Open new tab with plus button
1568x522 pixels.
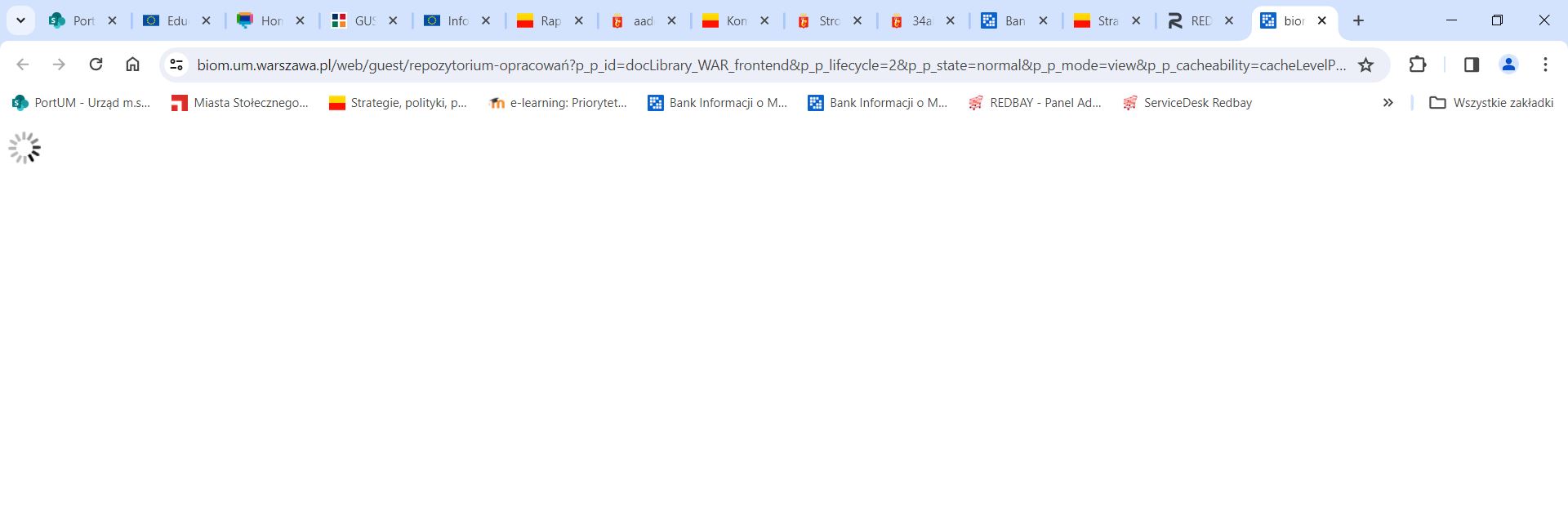coord(1358,20)
